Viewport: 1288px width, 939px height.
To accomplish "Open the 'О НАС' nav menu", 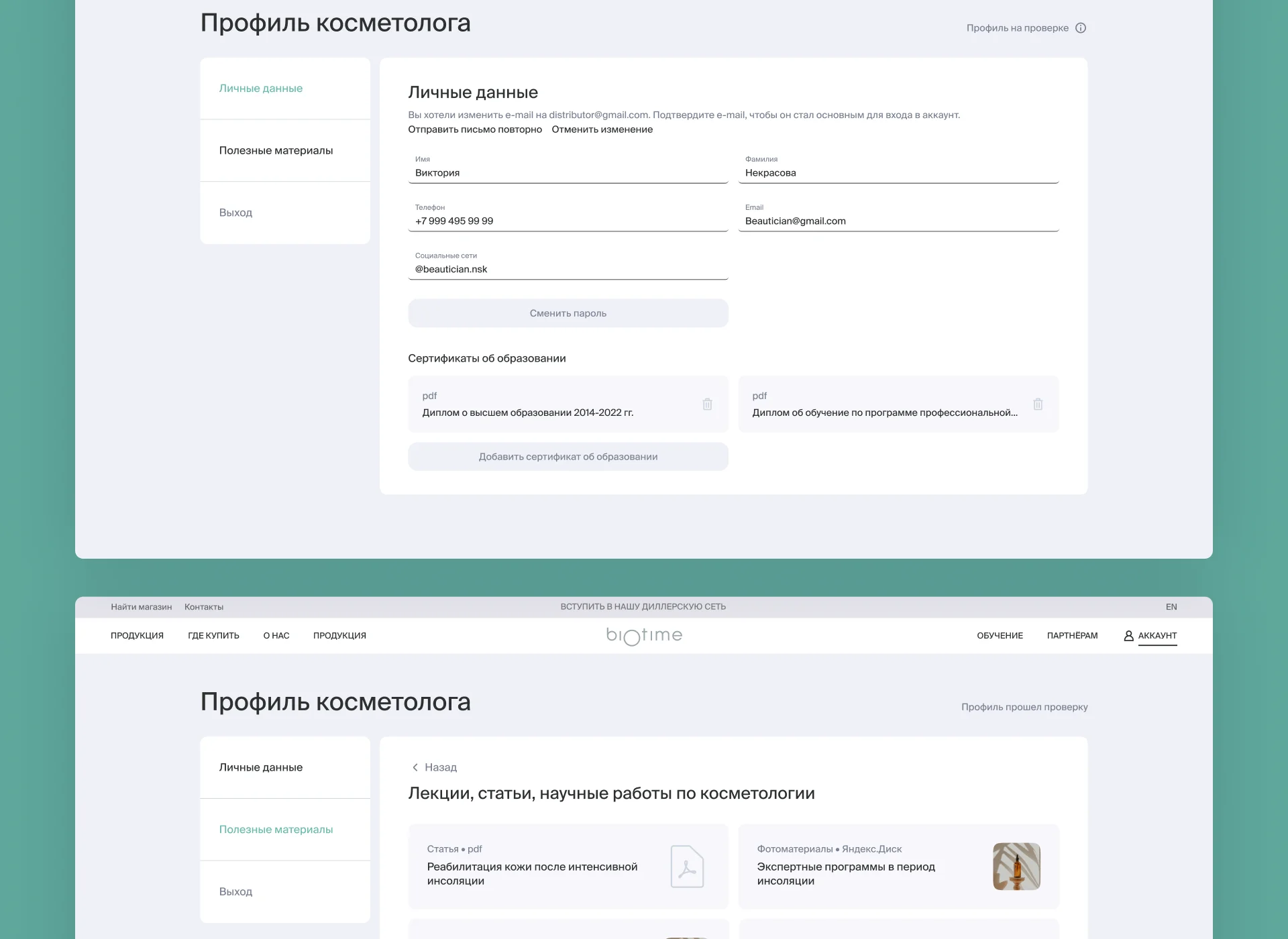I will 276,636.
